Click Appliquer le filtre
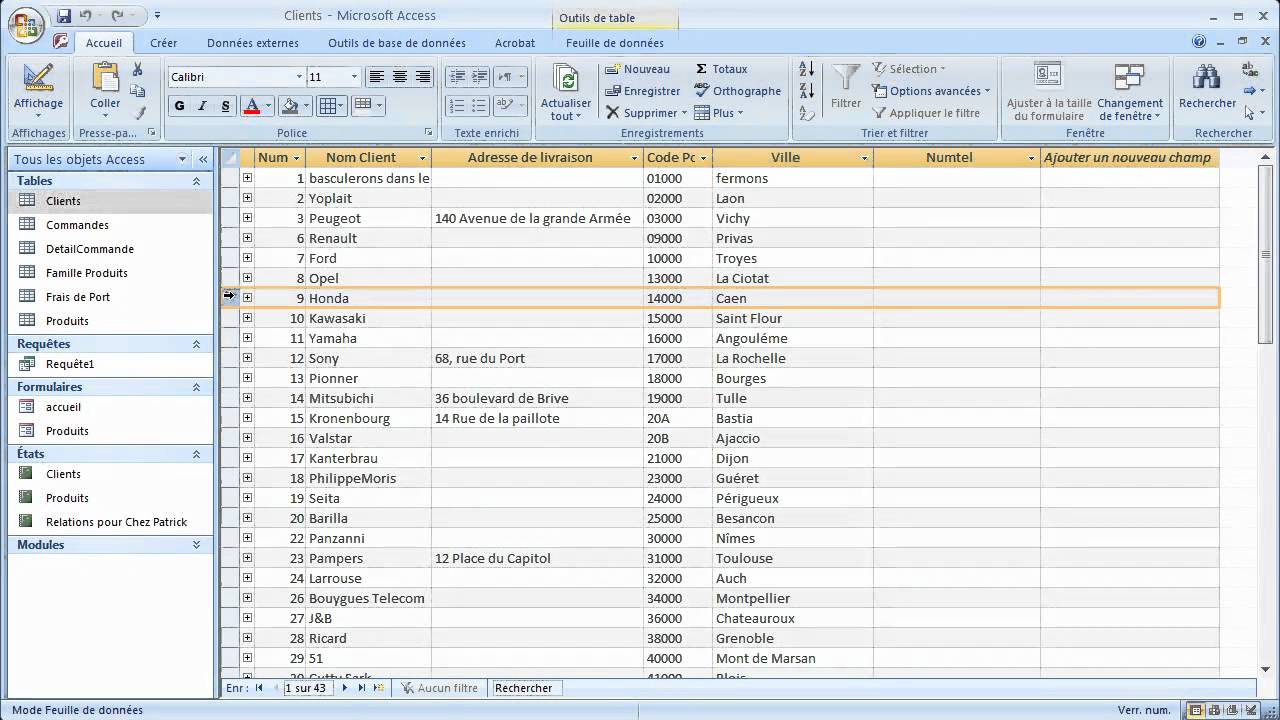 tap(926, 113)
